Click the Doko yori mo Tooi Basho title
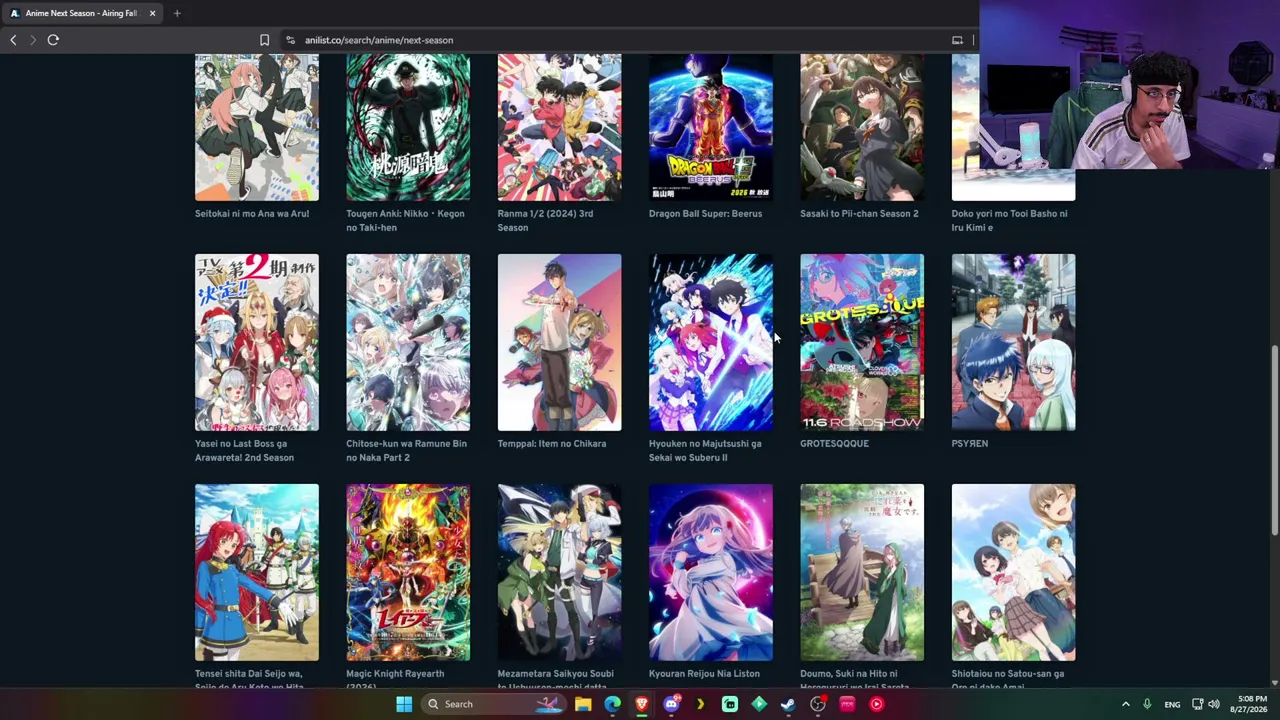1280x720 pixels. point(1010,220)
